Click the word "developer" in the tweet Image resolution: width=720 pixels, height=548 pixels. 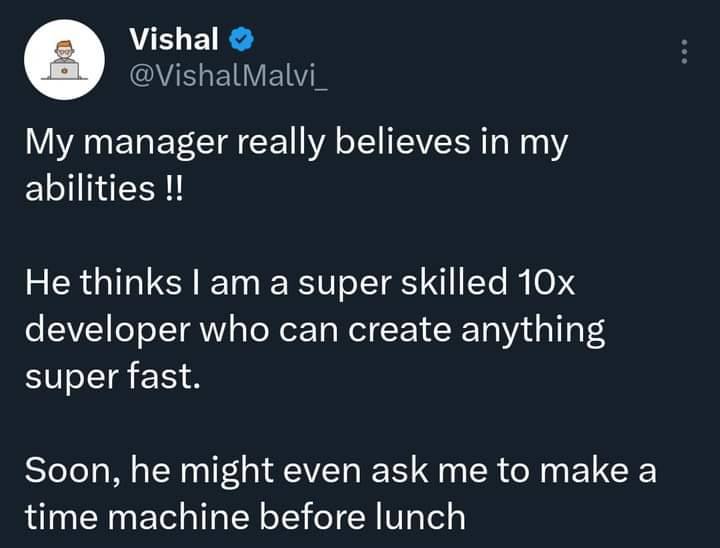point(107,332)
